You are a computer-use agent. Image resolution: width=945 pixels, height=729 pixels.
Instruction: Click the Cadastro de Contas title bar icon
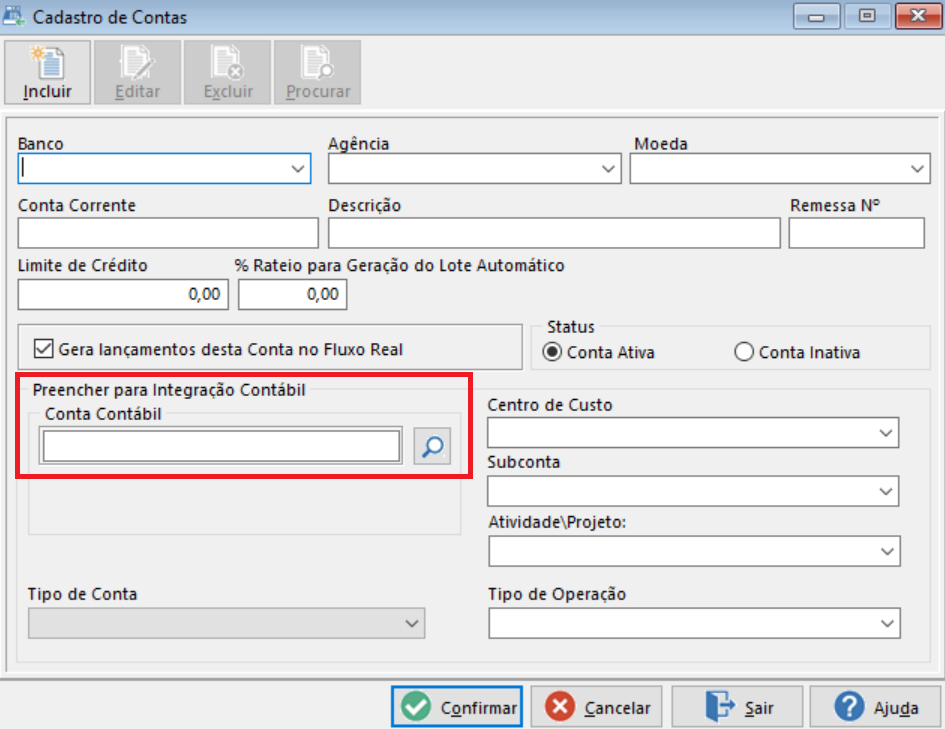pyautogui.click(x=14, y=16)
